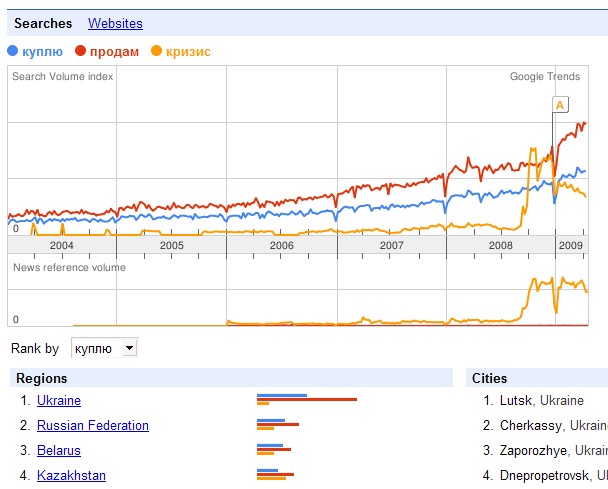
Task: Open the Russian Federation region link
Action: pos(92,426)
